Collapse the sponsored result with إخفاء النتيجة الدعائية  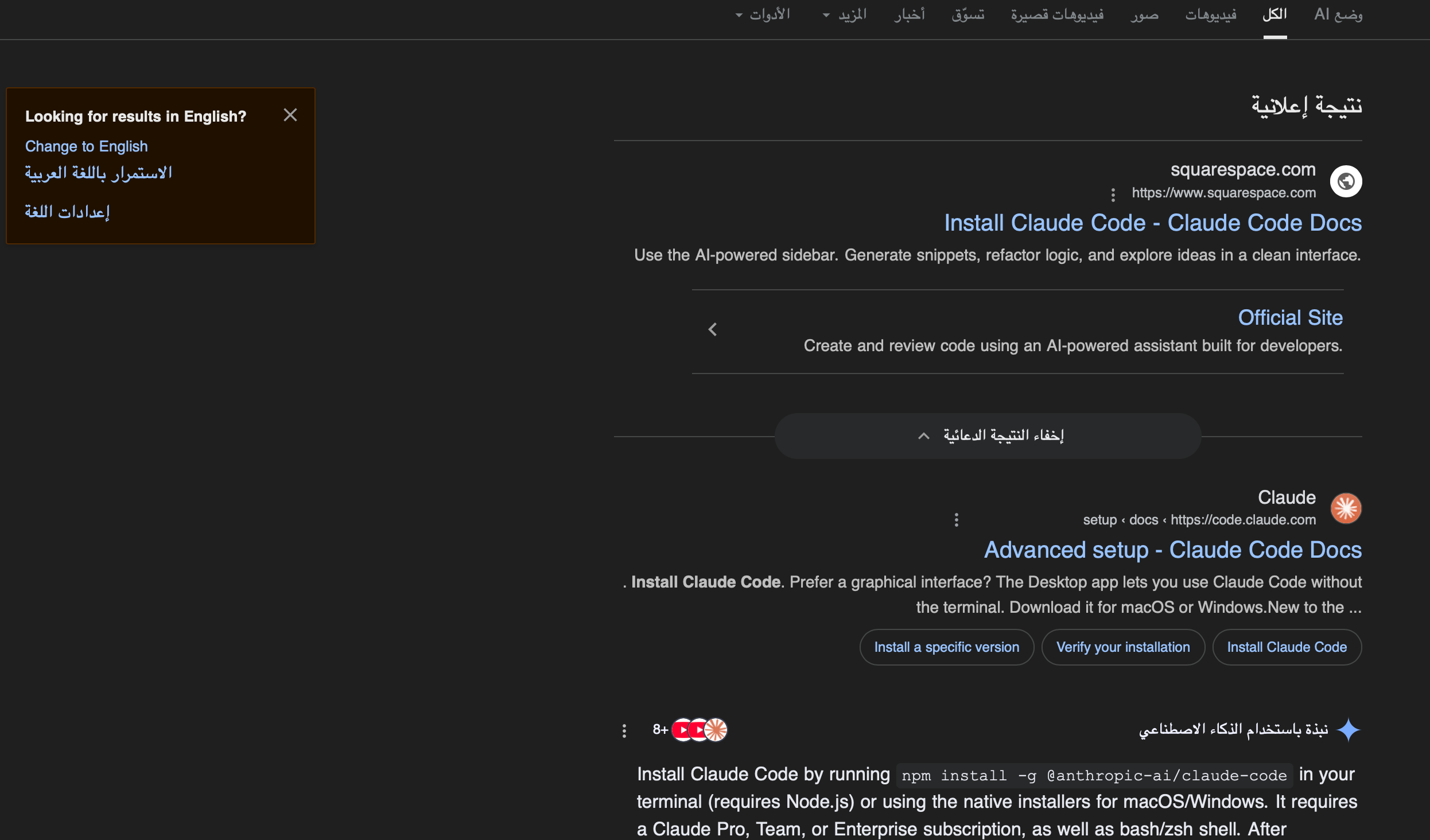[988, 436]
